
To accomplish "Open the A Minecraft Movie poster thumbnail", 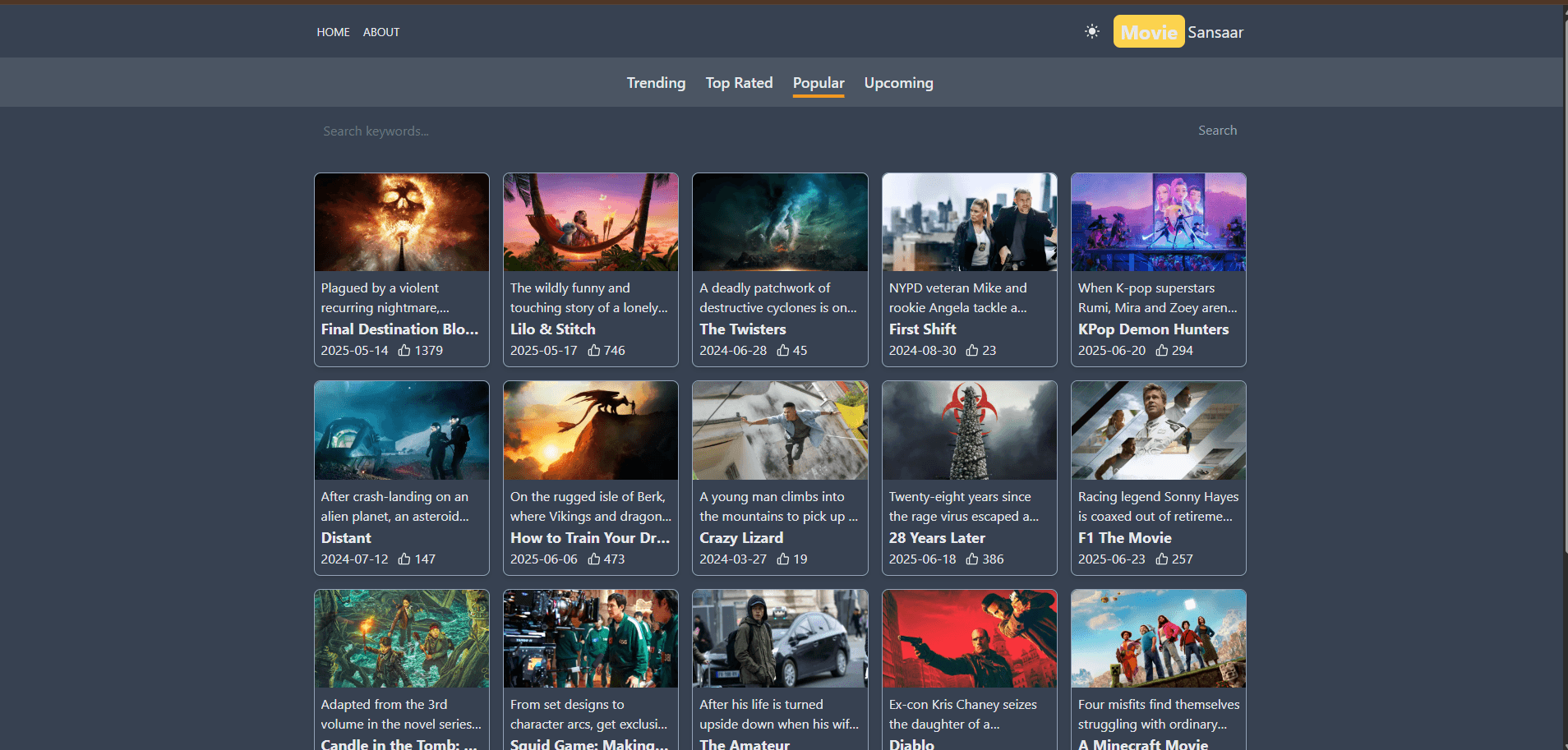I will [1159, 639].
